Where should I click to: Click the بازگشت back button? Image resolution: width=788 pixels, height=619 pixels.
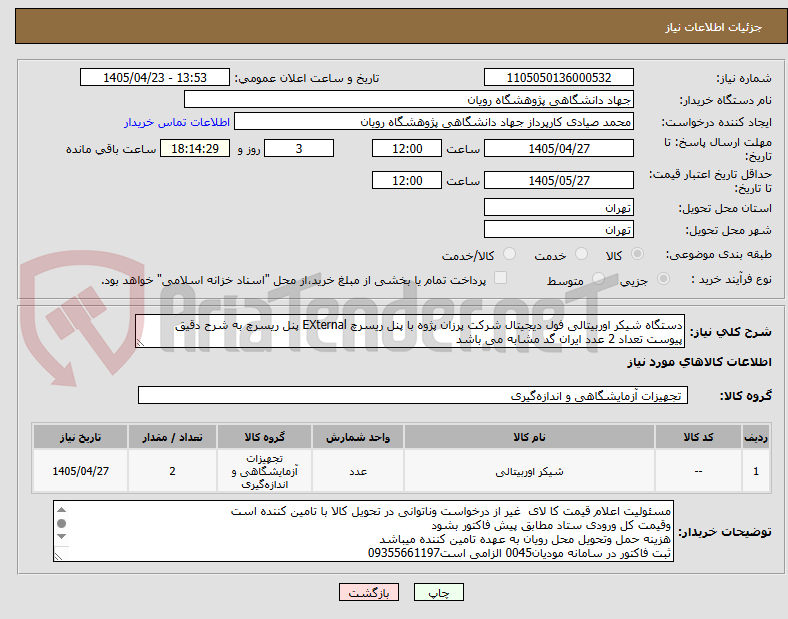[x=369, y=592]
